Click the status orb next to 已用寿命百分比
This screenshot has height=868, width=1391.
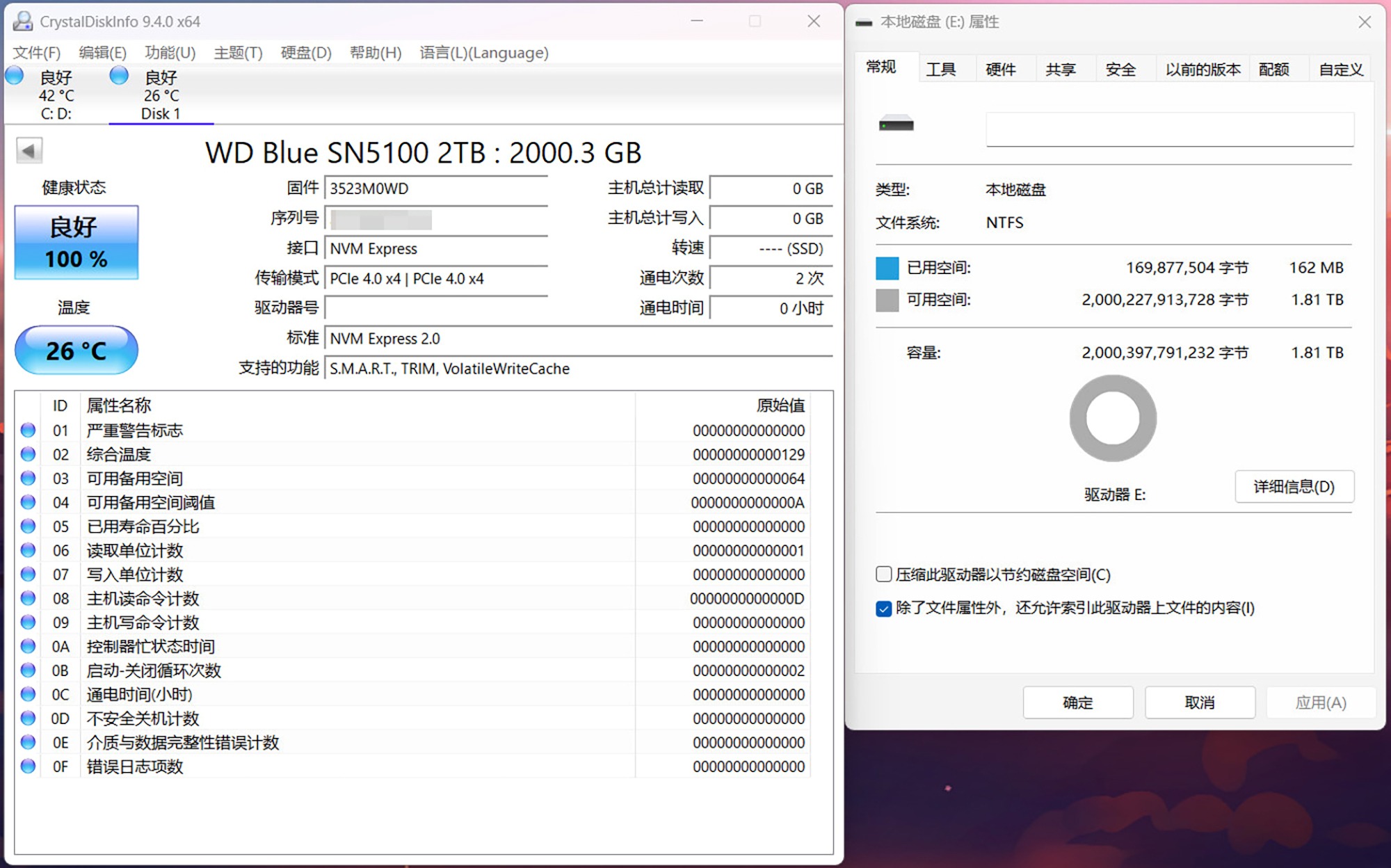(x=28, y=527)
